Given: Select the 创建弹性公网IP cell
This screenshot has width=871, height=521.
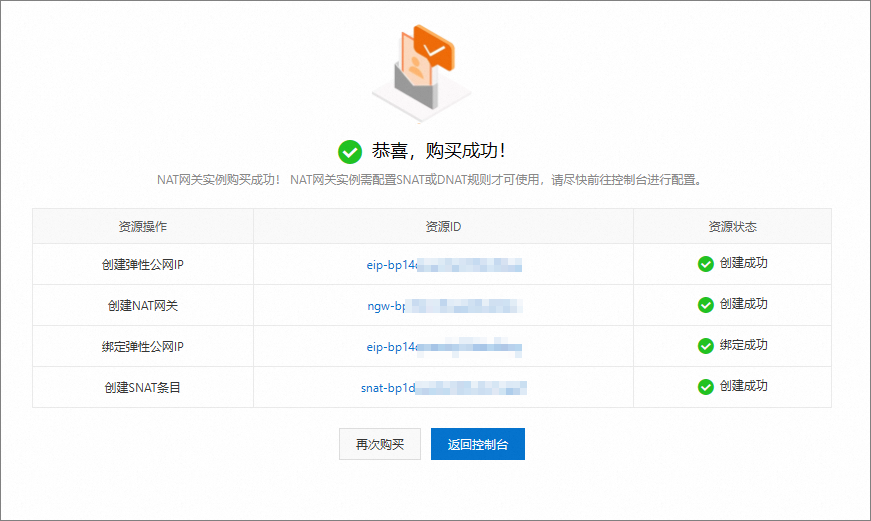Looking at the screenshot, I should click(143, 265).
